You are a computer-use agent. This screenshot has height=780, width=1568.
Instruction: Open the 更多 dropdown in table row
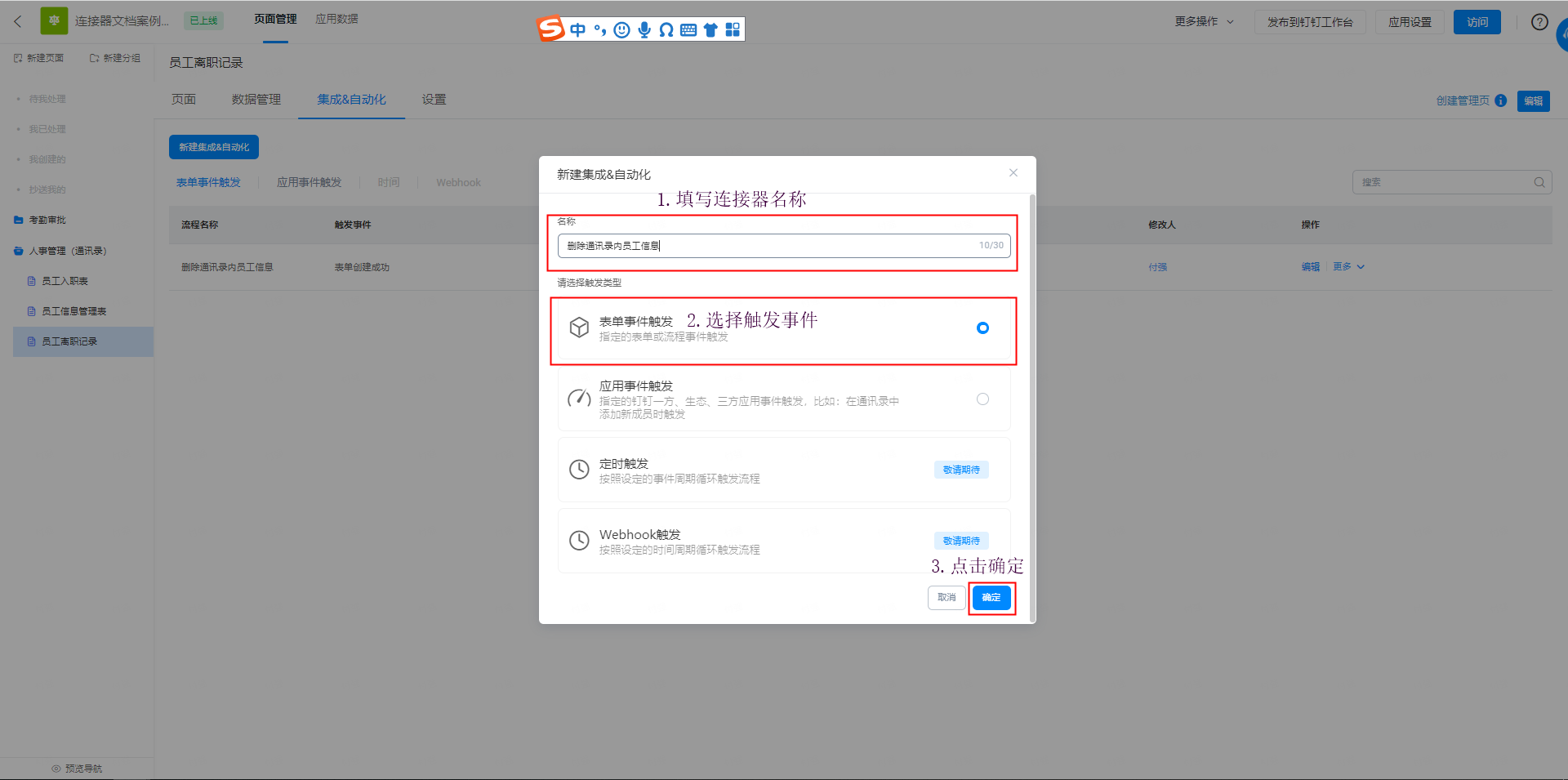[x=1348, y=267]
